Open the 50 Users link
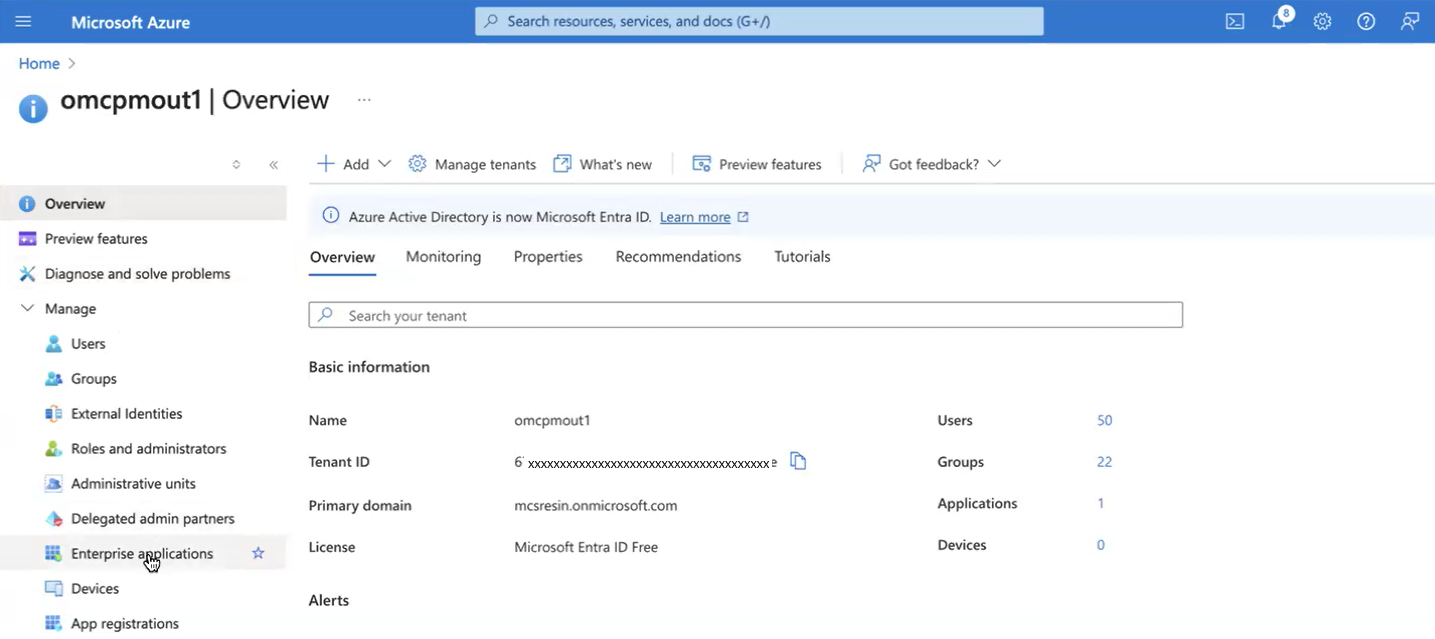Viewport: 1435px width, 639px height. [1104, 420]
